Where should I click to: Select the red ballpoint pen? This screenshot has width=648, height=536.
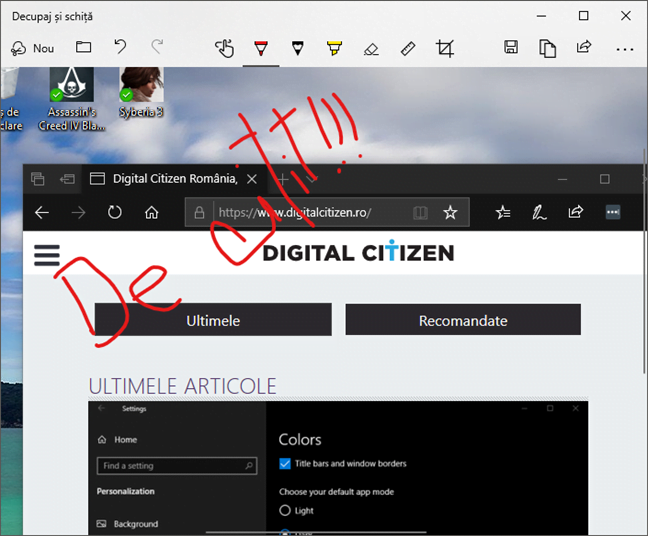[x=261, y=48]
